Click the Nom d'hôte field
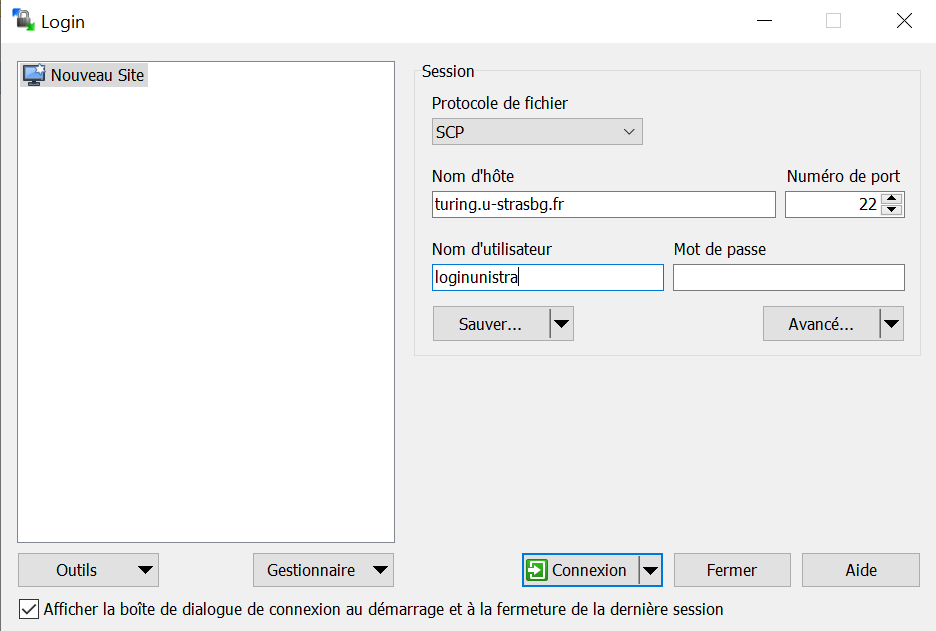936x631 pixels. pyautogui.click(x=603, y=205)
